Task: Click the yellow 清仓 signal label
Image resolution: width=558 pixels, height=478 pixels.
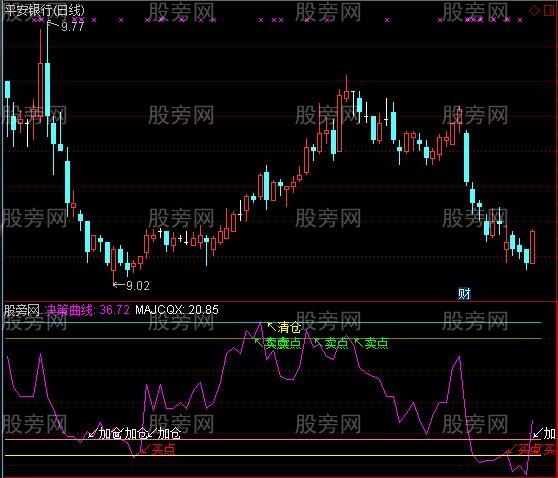Action: (x=289, y=327)
